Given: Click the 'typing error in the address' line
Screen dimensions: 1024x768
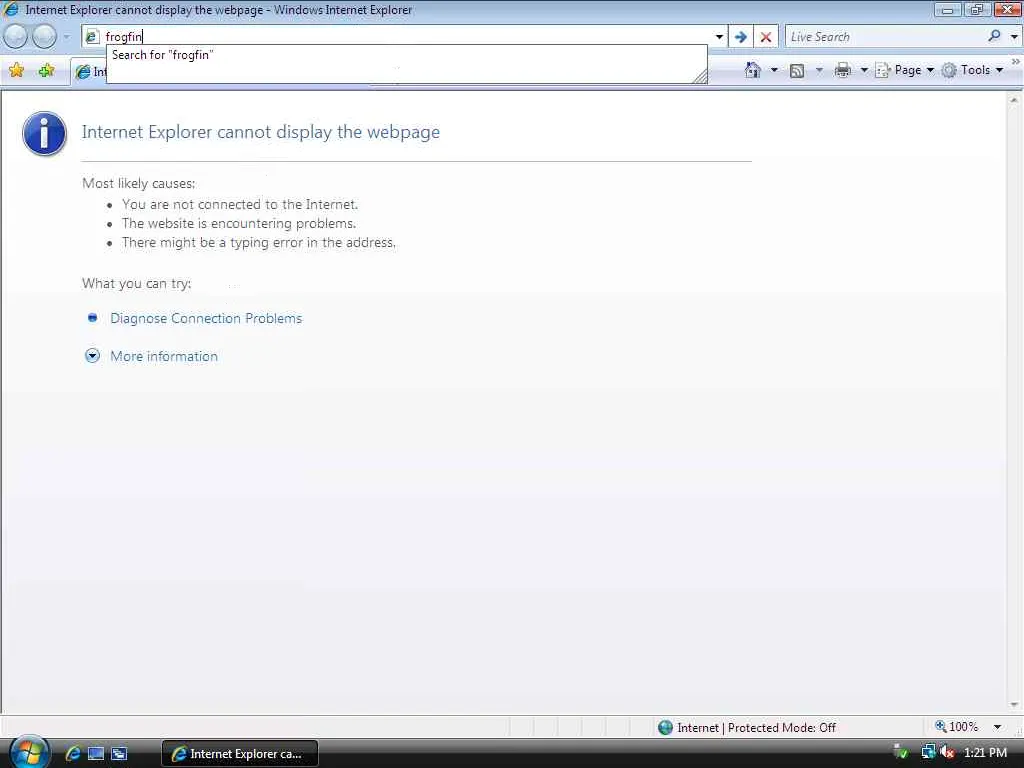Looking at the screenshot, I should point(259,242).
